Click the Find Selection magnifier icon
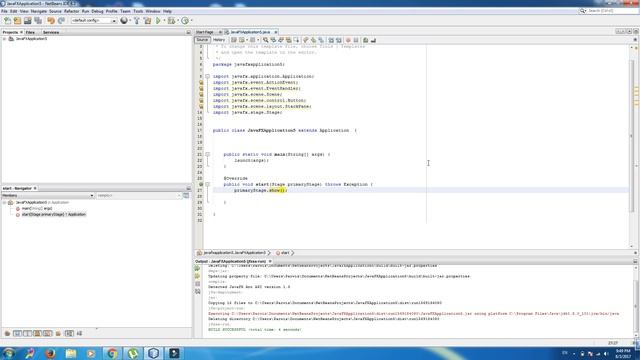This screenshot has height=360, width=640. (265, 40)
